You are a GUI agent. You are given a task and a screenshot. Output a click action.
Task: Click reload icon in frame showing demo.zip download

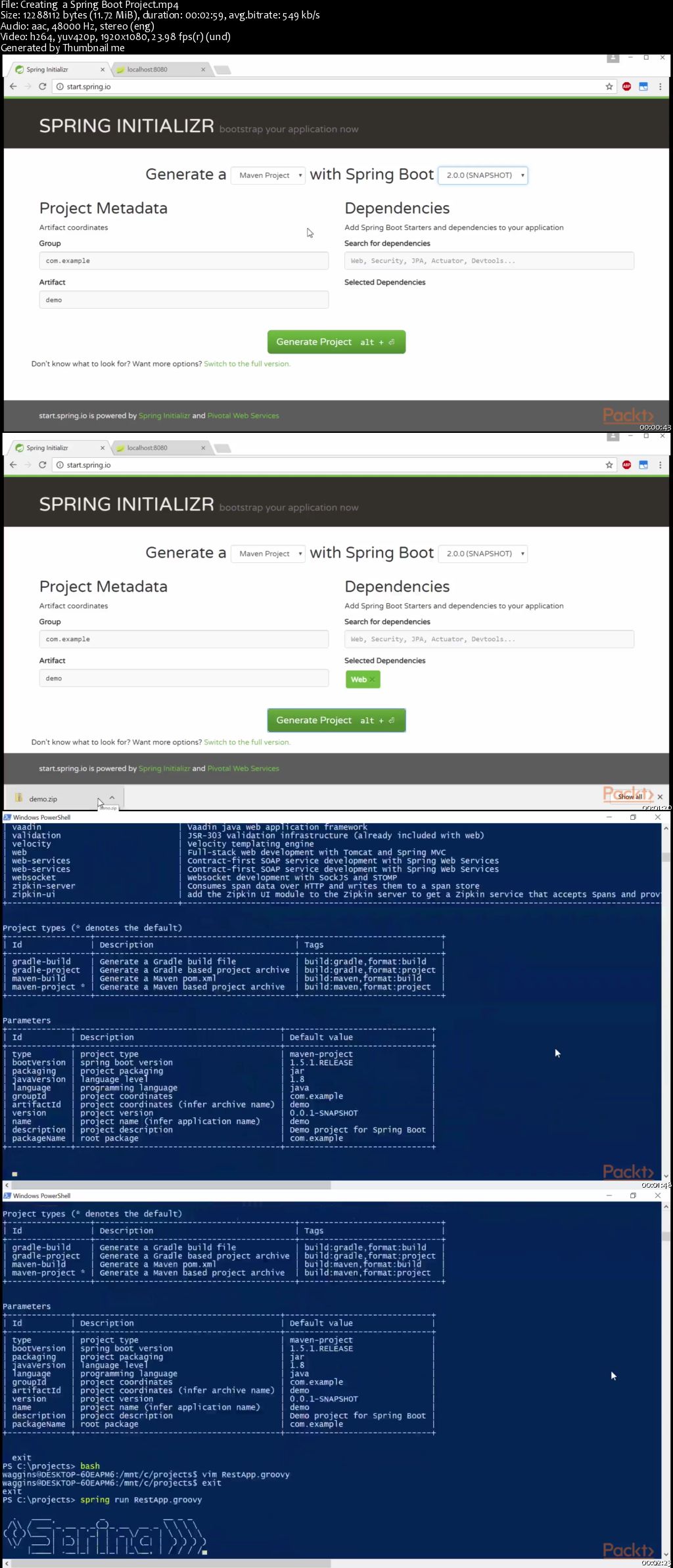[43, 464]
